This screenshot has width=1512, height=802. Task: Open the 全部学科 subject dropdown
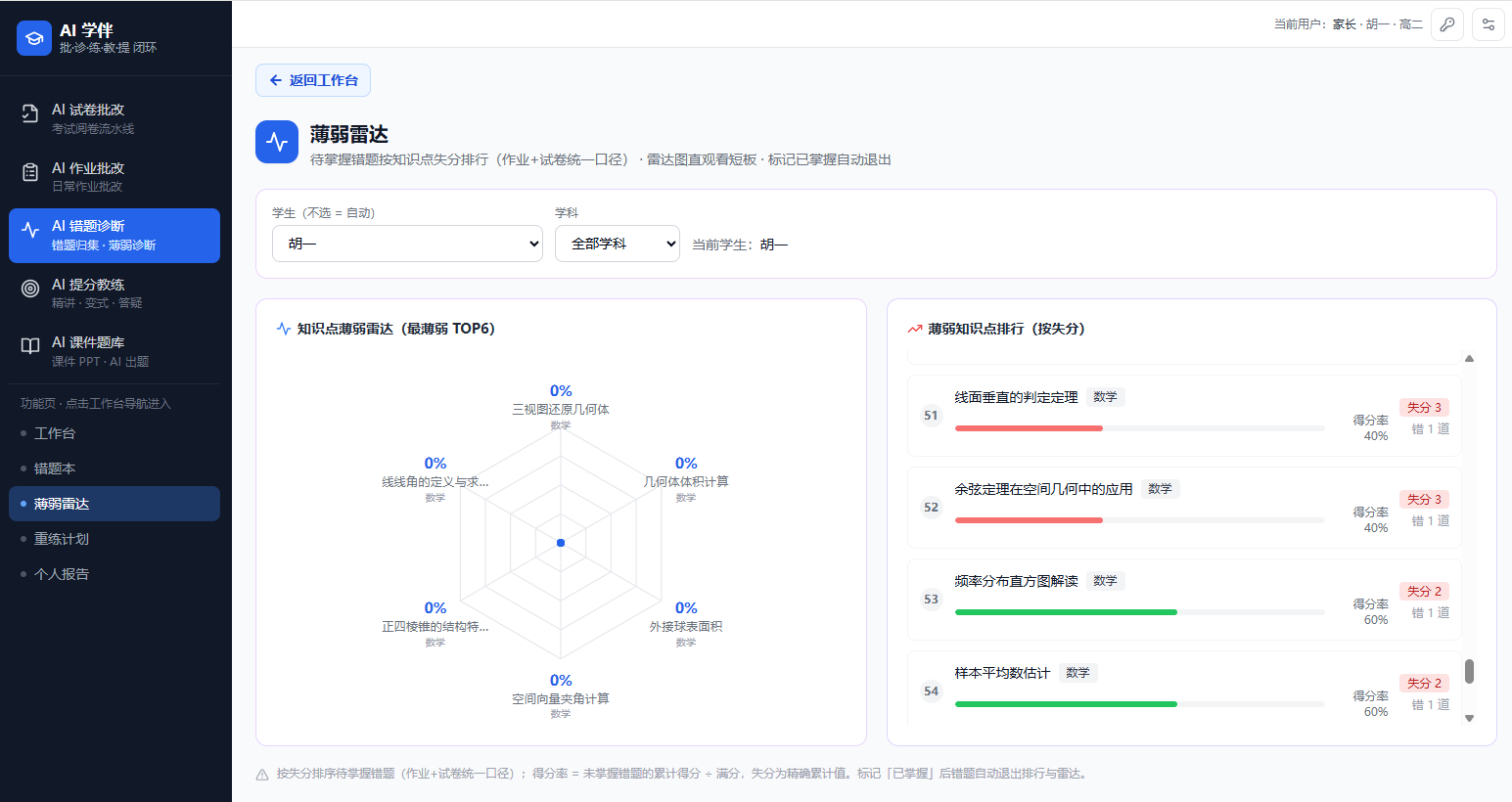click(x=618, y=244)
